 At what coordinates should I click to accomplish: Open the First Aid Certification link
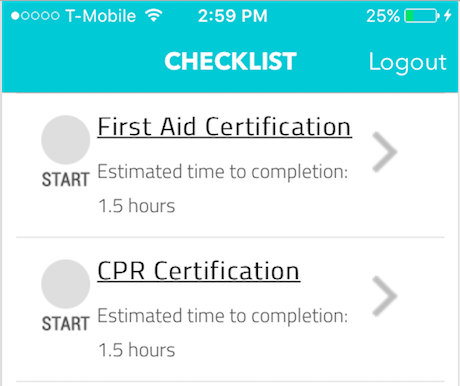click(x=225, y=127)
